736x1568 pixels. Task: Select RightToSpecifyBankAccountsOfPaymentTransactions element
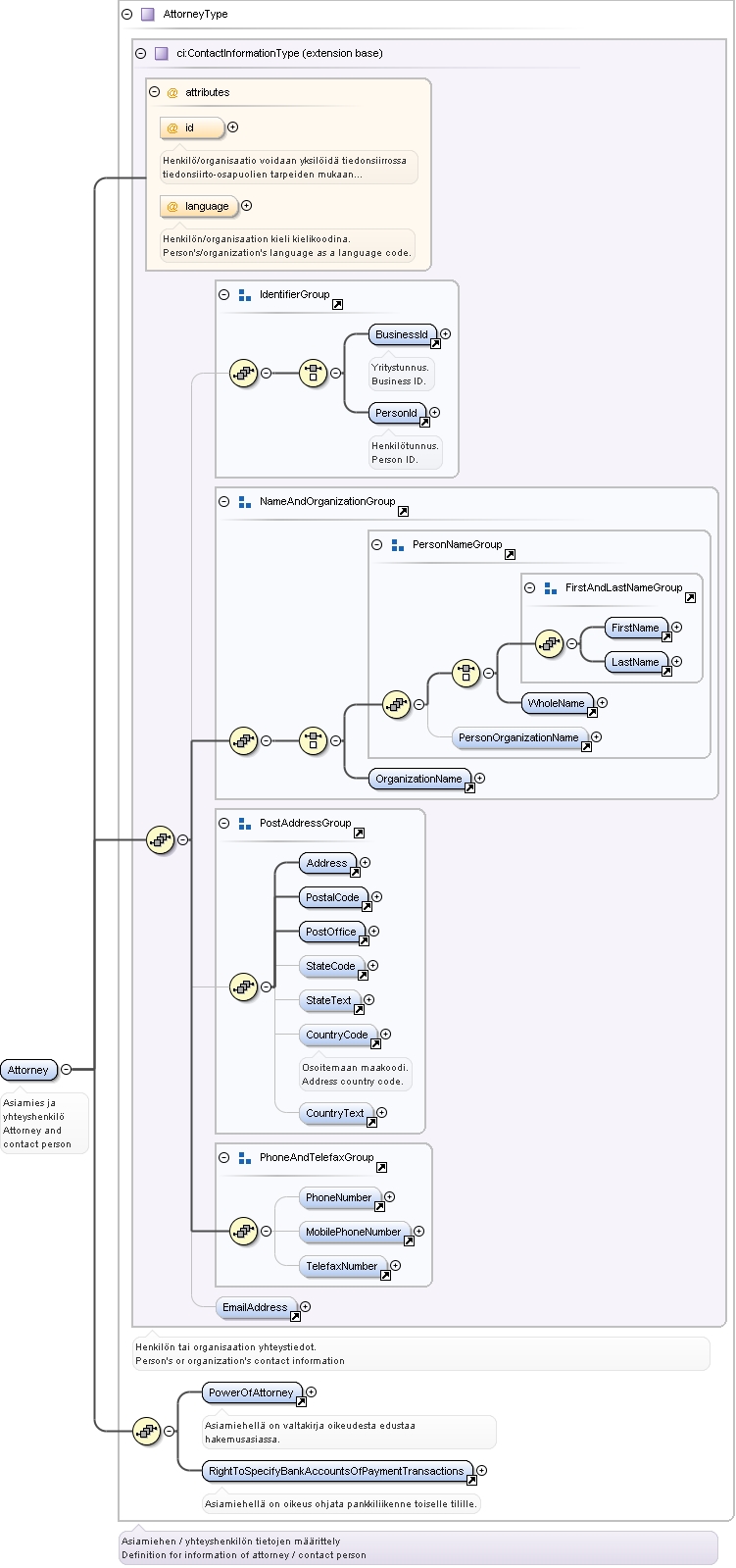pyautogui.click(x=337, y=1471)
